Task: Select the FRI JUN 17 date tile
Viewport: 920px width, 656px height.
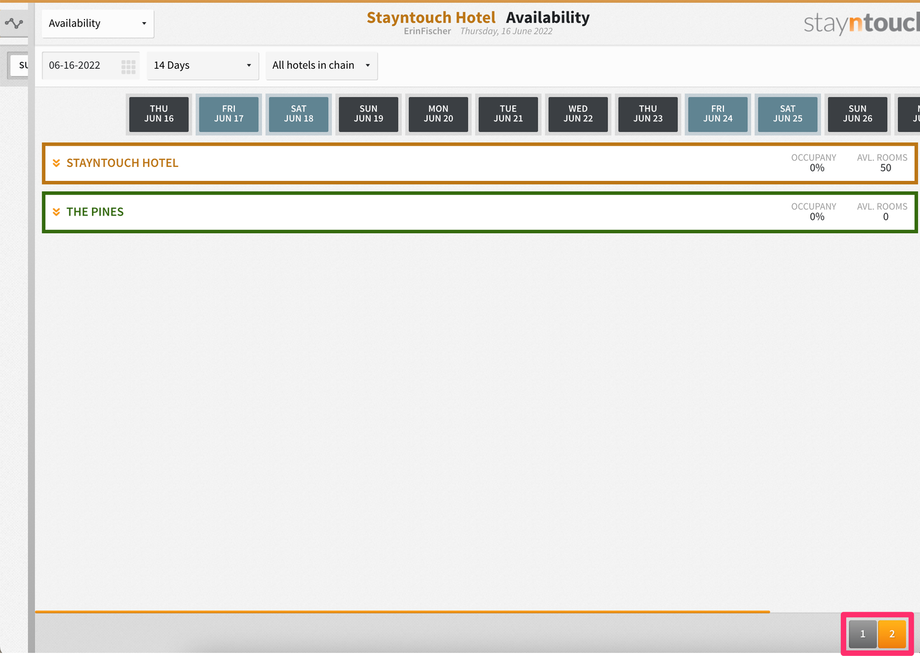Action: (x=229, y=114)
